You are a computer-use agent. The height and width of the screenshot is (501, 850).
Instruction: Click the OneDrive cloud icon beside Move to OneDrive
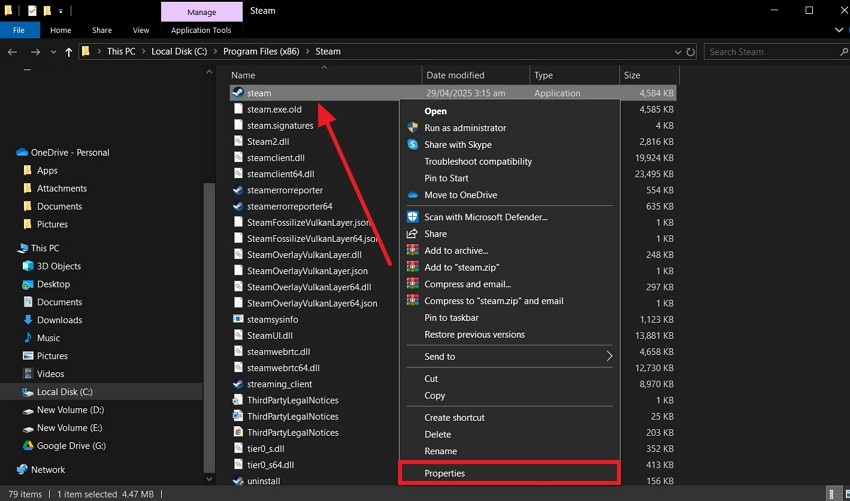click(x=413, y=195)
